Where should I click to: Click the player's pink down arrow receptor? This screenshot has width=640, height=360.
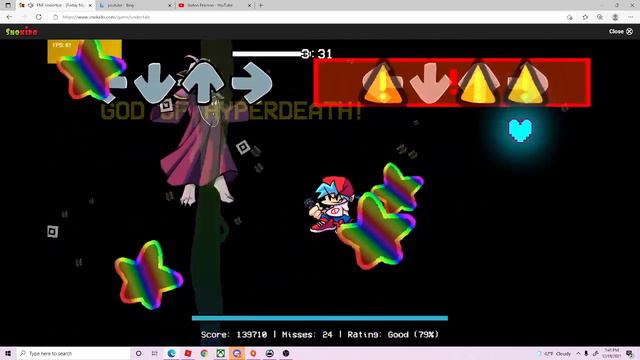(430, 83)
